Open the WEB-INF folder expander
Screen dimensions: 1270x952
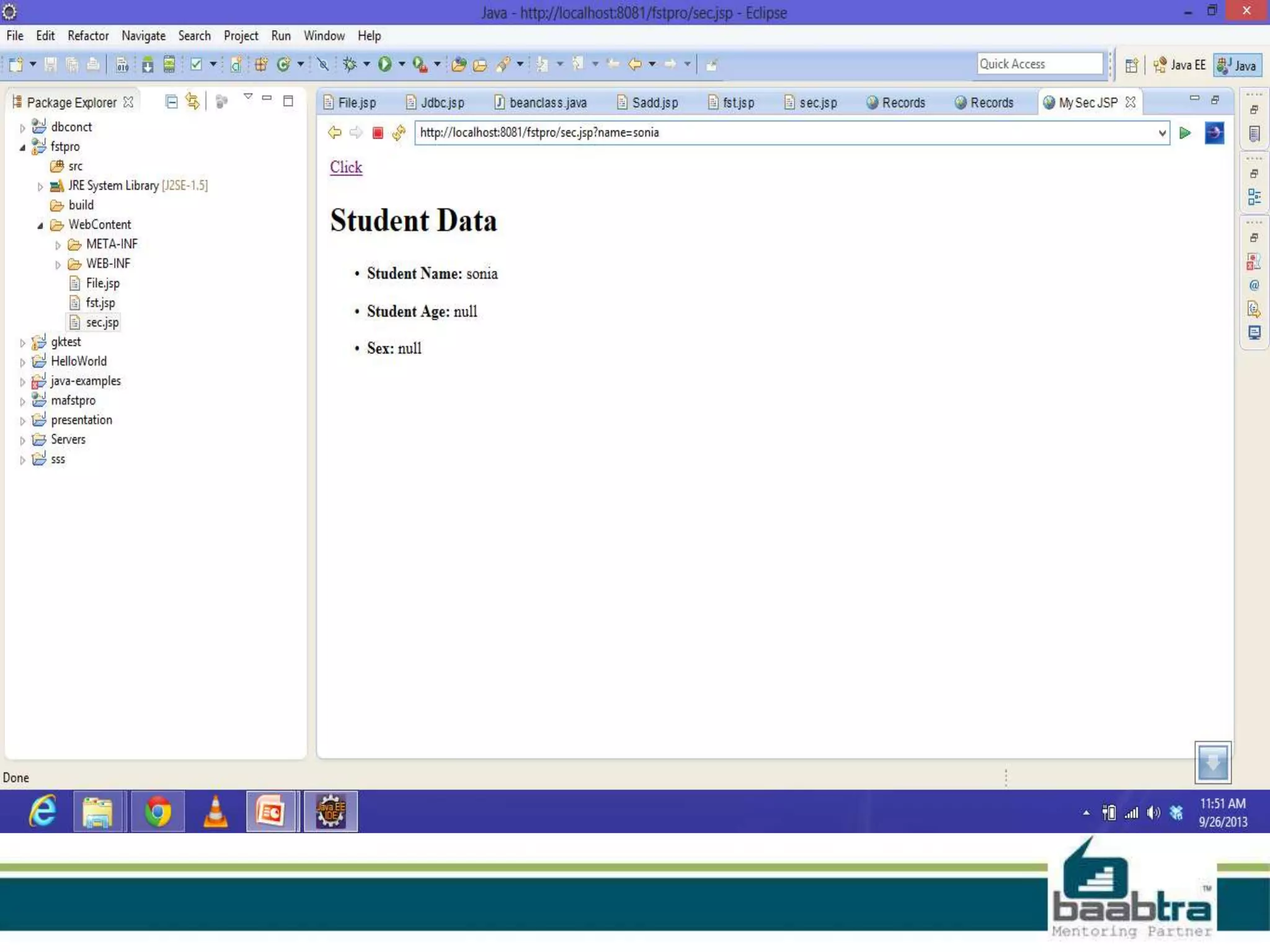tap(58, 265)
